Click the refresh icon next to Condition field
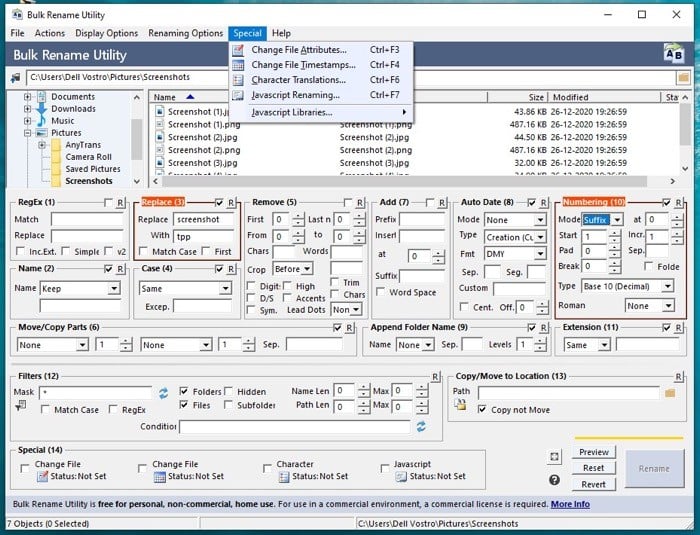The width and height of the screenshot is (700, 535). pos(421,426)
